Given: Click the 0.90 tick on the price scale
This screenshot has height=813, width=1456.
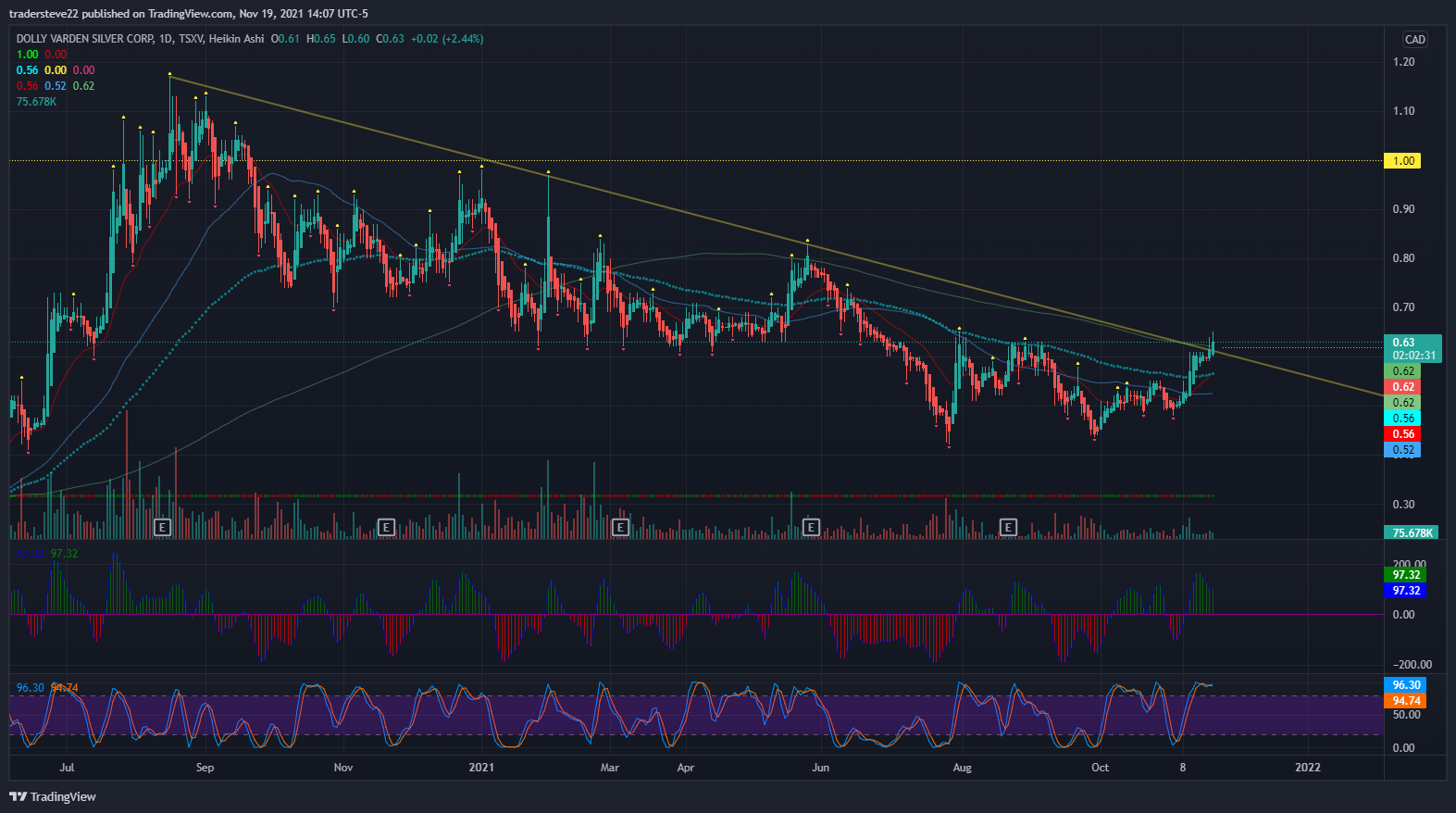Looking at the screenshot, I should (1403, 209).
